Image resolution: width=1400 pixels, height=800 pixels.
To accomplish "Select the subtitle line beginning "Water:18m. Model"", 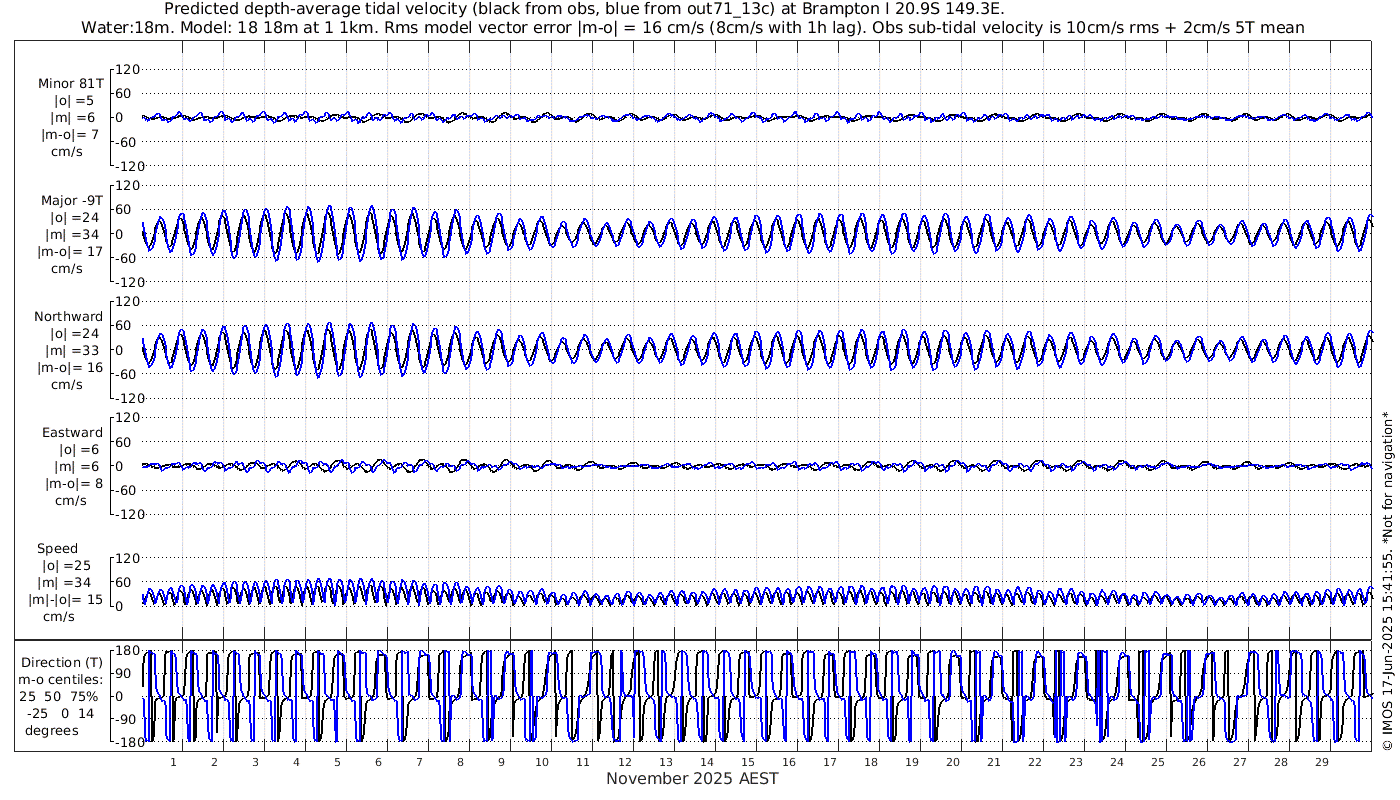I will tap(693, 27).
